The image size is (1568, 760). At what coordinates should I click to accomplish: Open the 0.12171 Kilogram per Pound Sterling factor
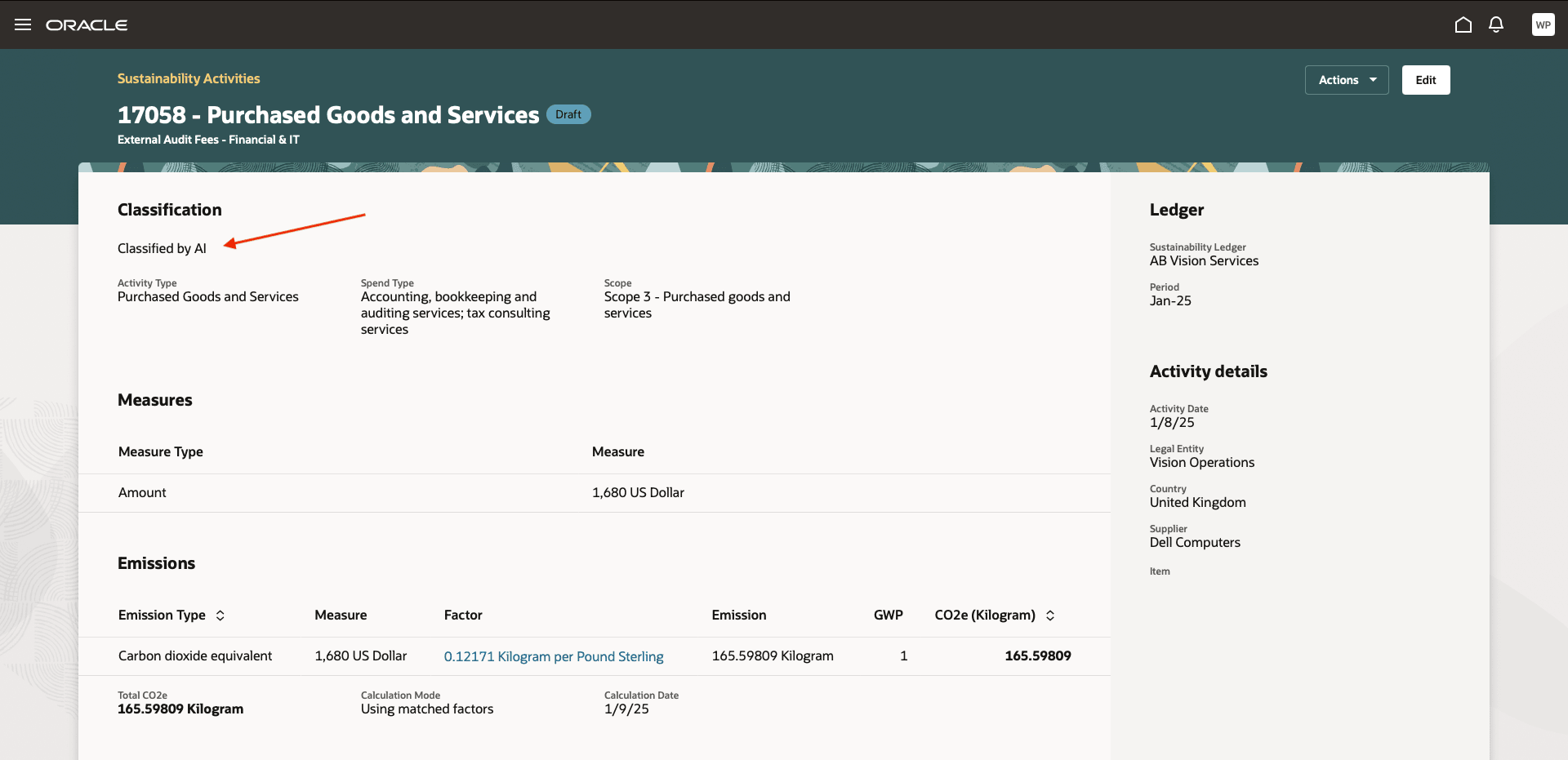pos(554,656)
